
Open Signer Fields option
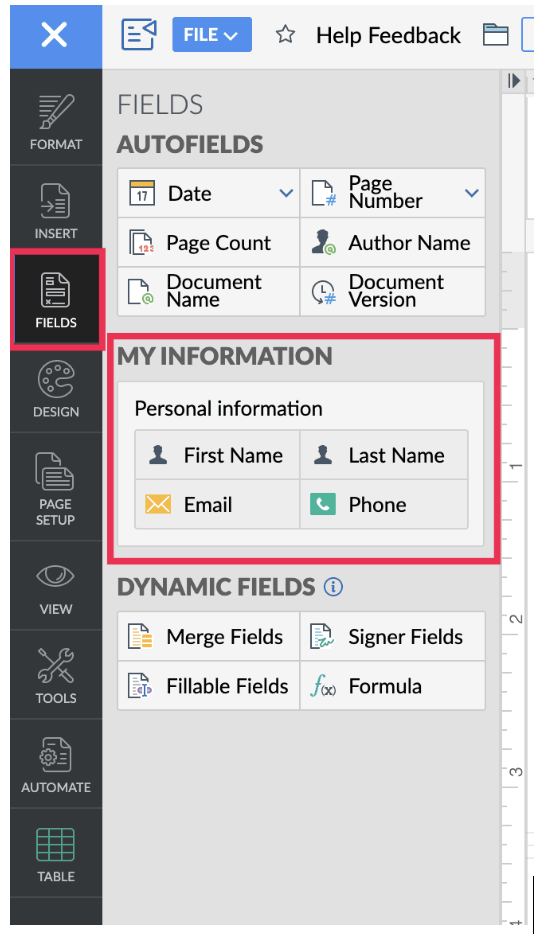393,636
